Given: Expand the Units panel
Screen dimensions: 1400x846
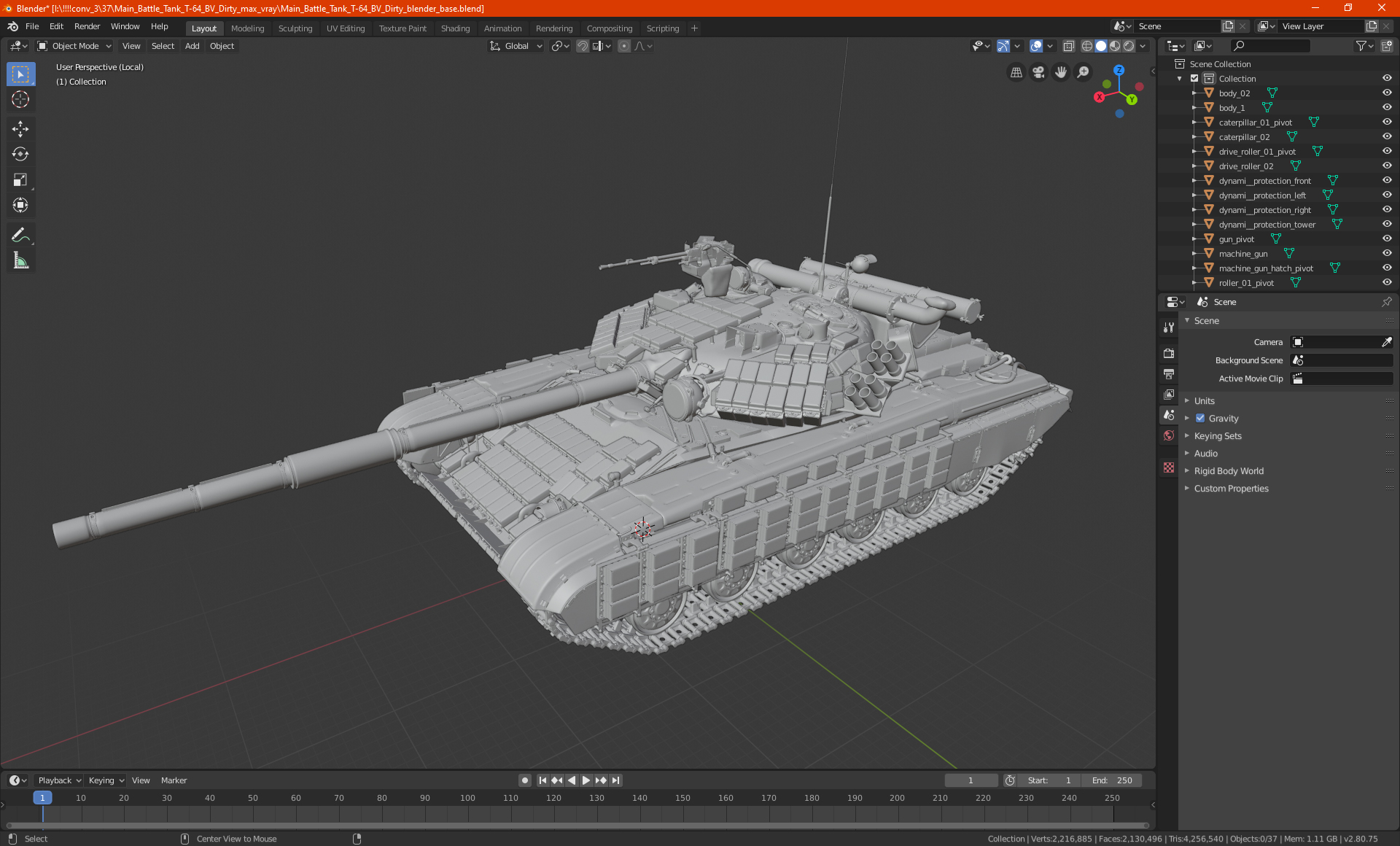Looking at the screenshot, I should (1205, 400).
